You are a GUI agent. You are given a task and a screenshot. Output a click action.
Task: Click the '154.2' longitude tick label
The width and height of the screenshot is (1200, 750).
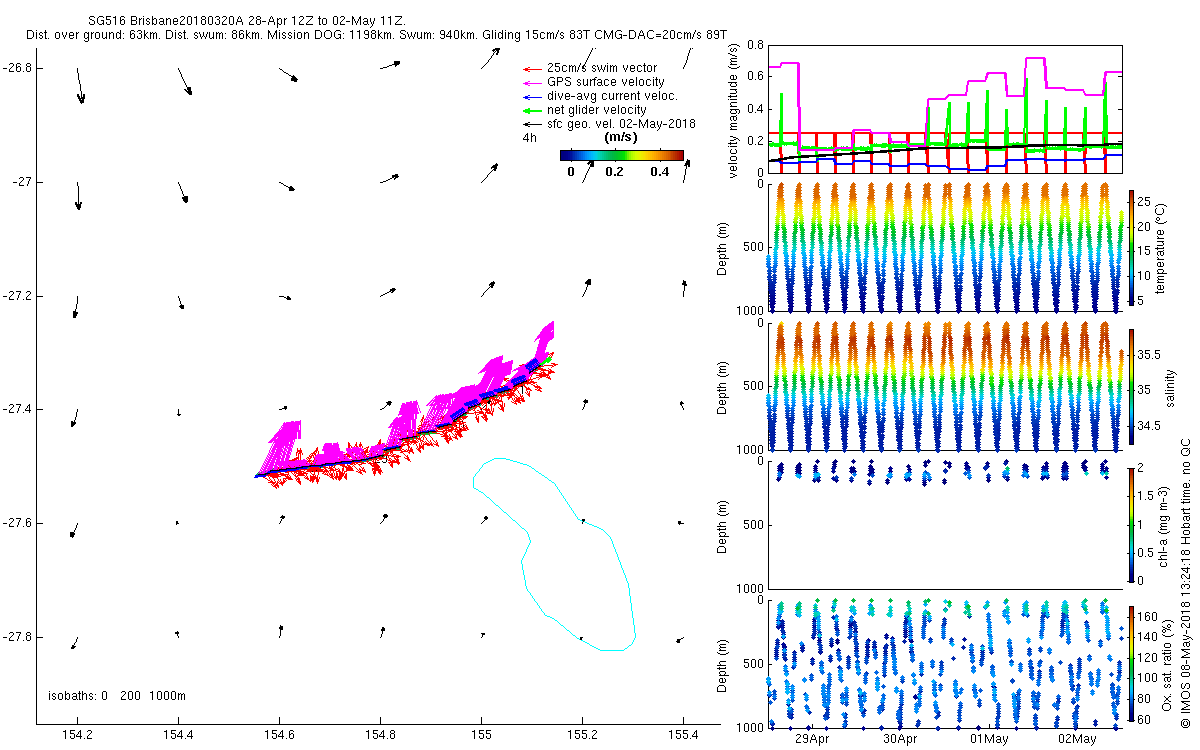pyautogui.click(x=77, y=737)
